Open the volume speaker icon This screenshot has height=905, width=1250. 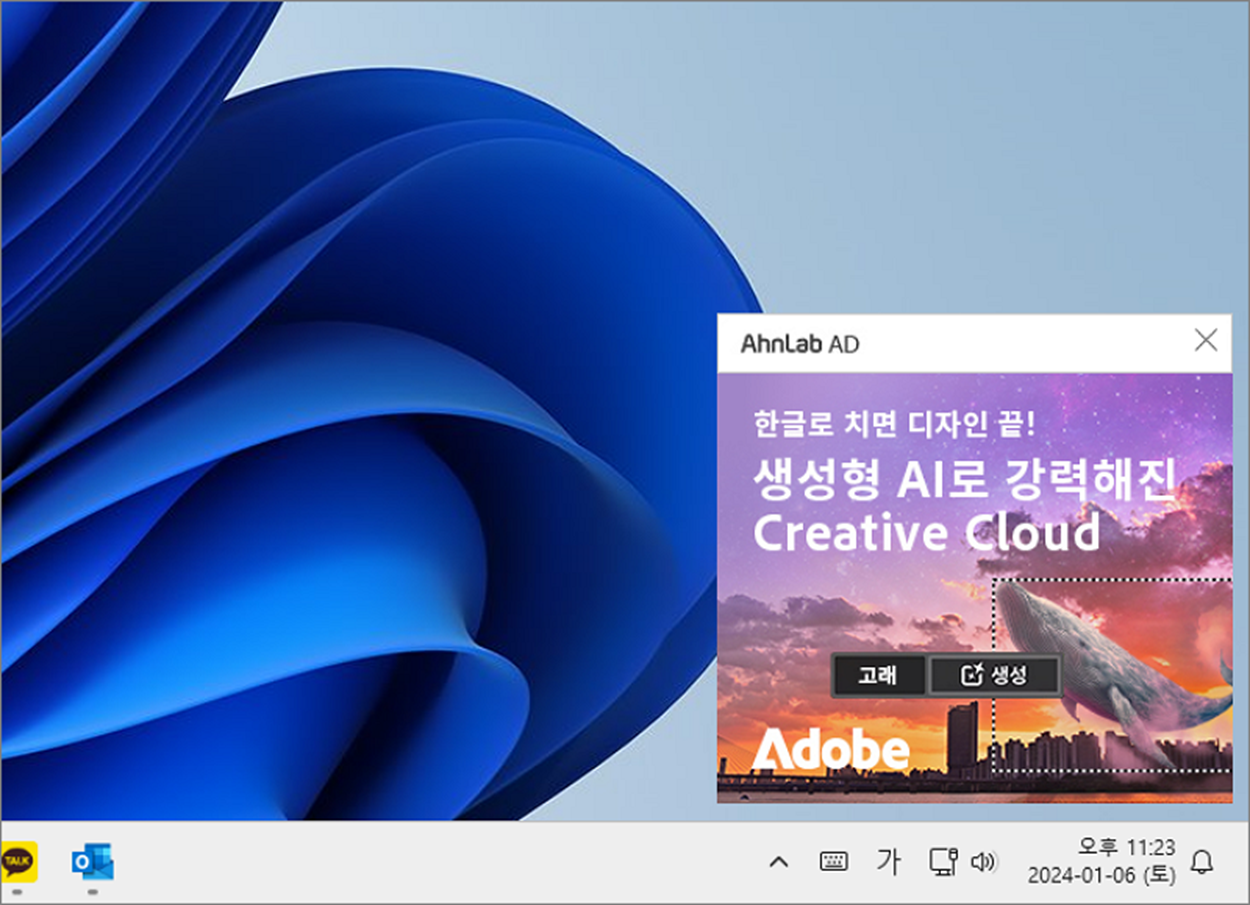[x=984, y=861]
